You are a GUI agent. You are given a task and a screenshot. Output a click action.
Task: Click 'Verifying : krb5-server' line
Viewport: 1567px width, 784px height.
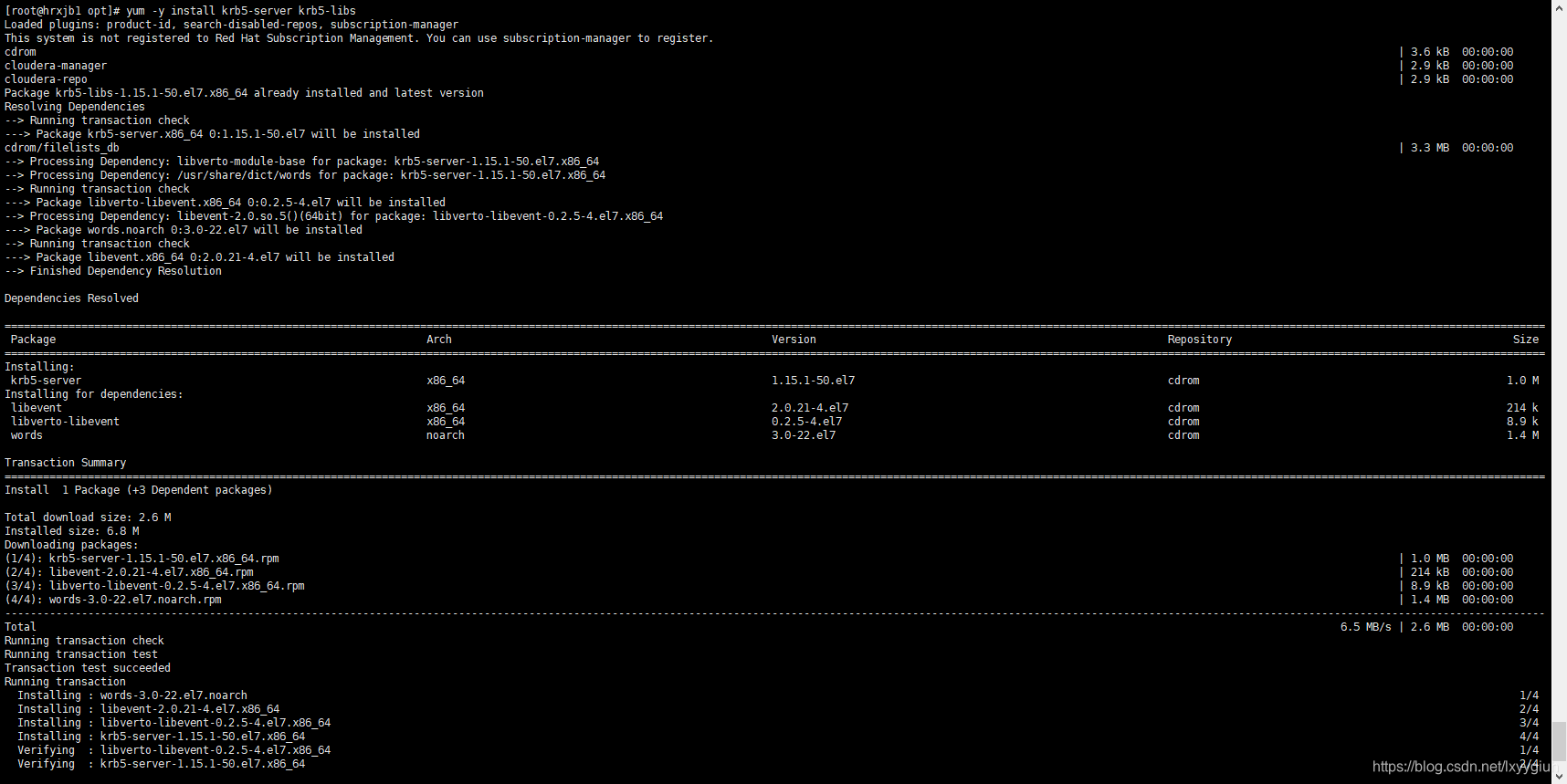click(162, 764)
